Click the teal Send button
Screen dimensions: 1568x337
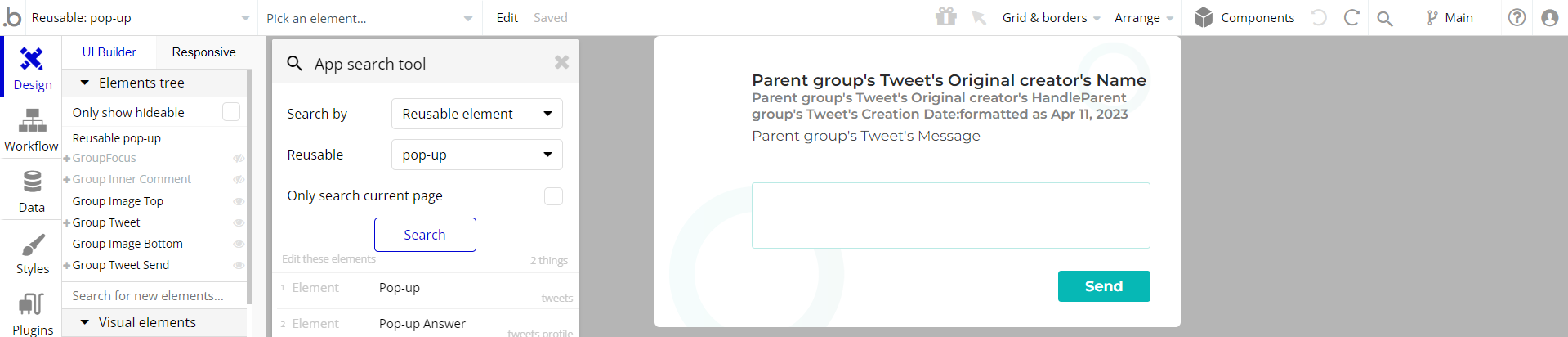(1104, 286)
